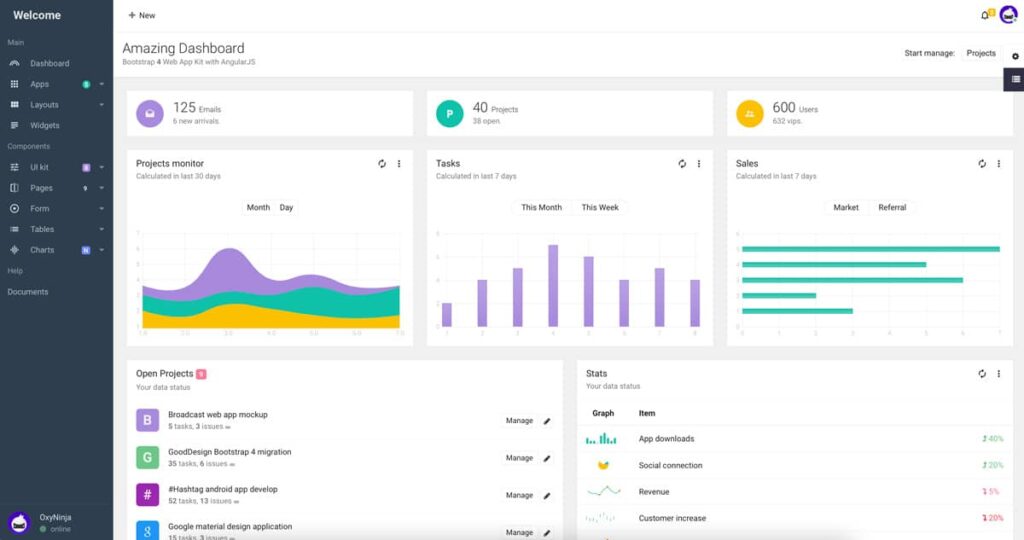Open the settings gear on right edge

click(1015, 56)
